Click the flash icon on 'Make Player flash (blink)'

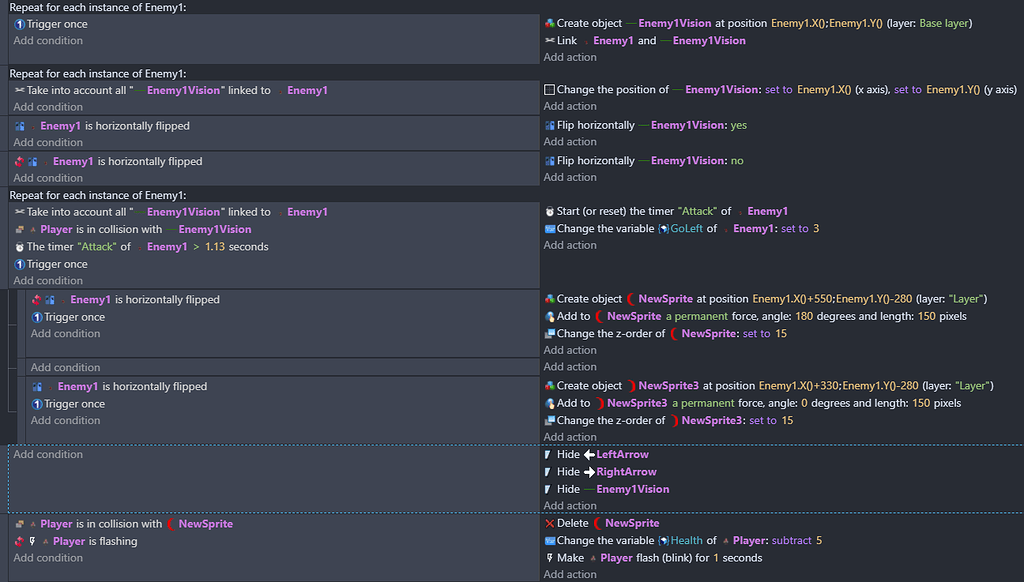coord(550,558)
